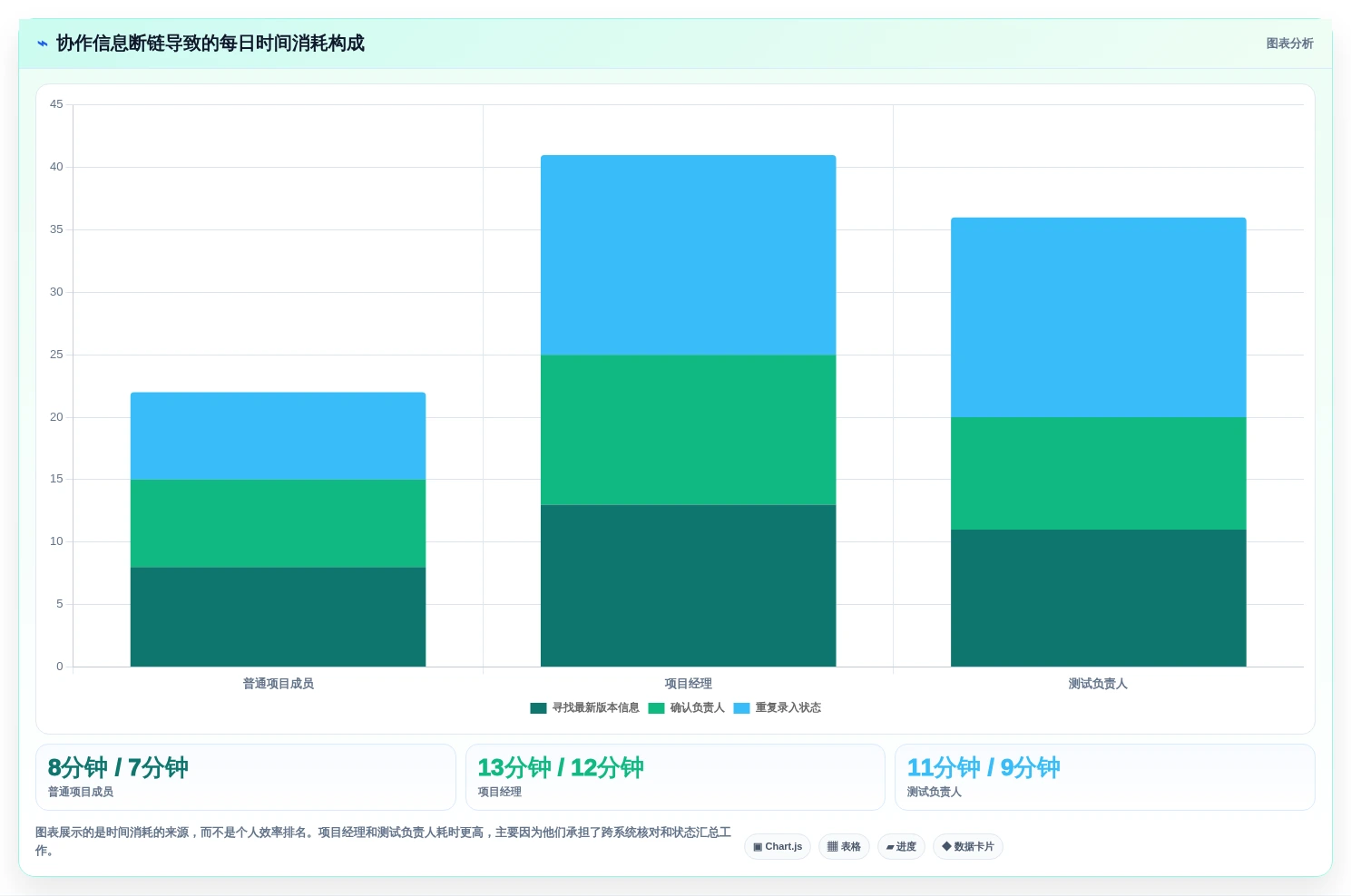Click the dark teal legend color box
Screen dimensions: 1351x896
pyautogui.click(x=538, y=708)
